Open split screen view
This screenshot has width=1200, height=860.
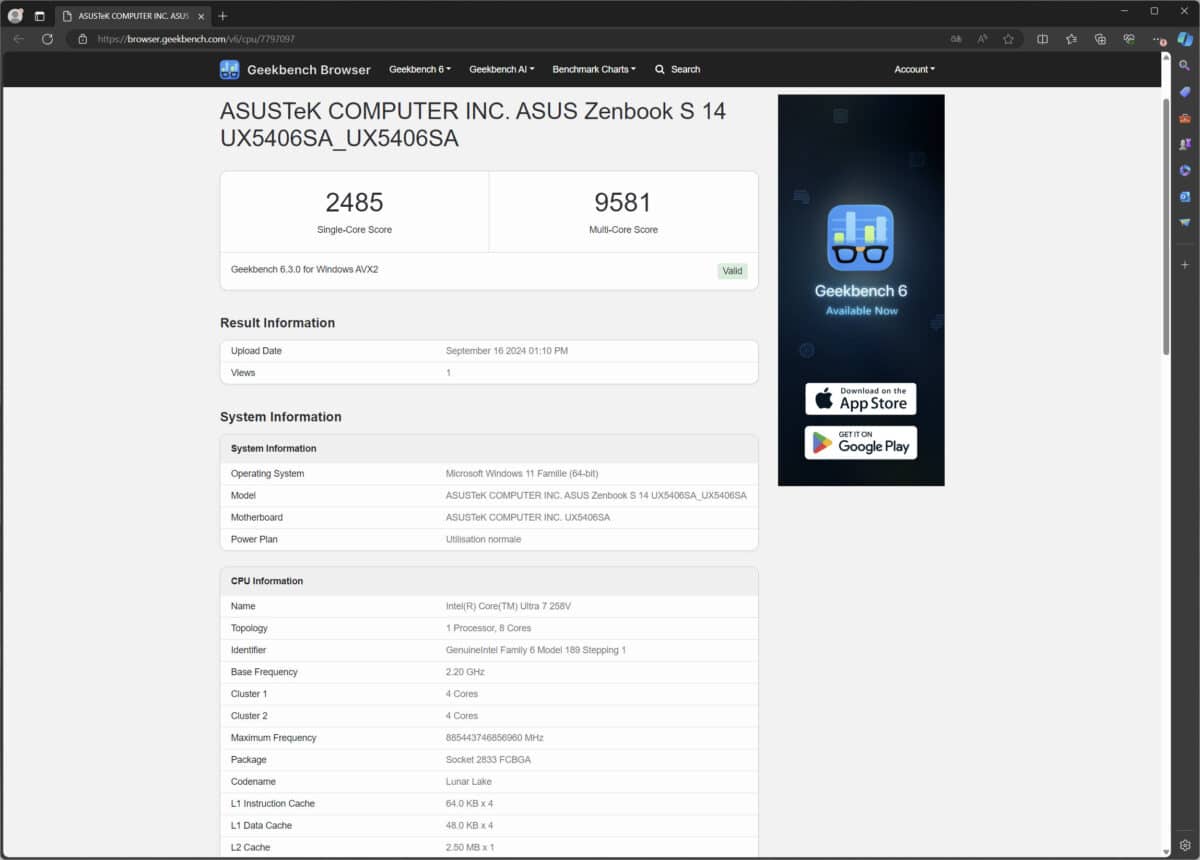click(x=1042, y=39)
